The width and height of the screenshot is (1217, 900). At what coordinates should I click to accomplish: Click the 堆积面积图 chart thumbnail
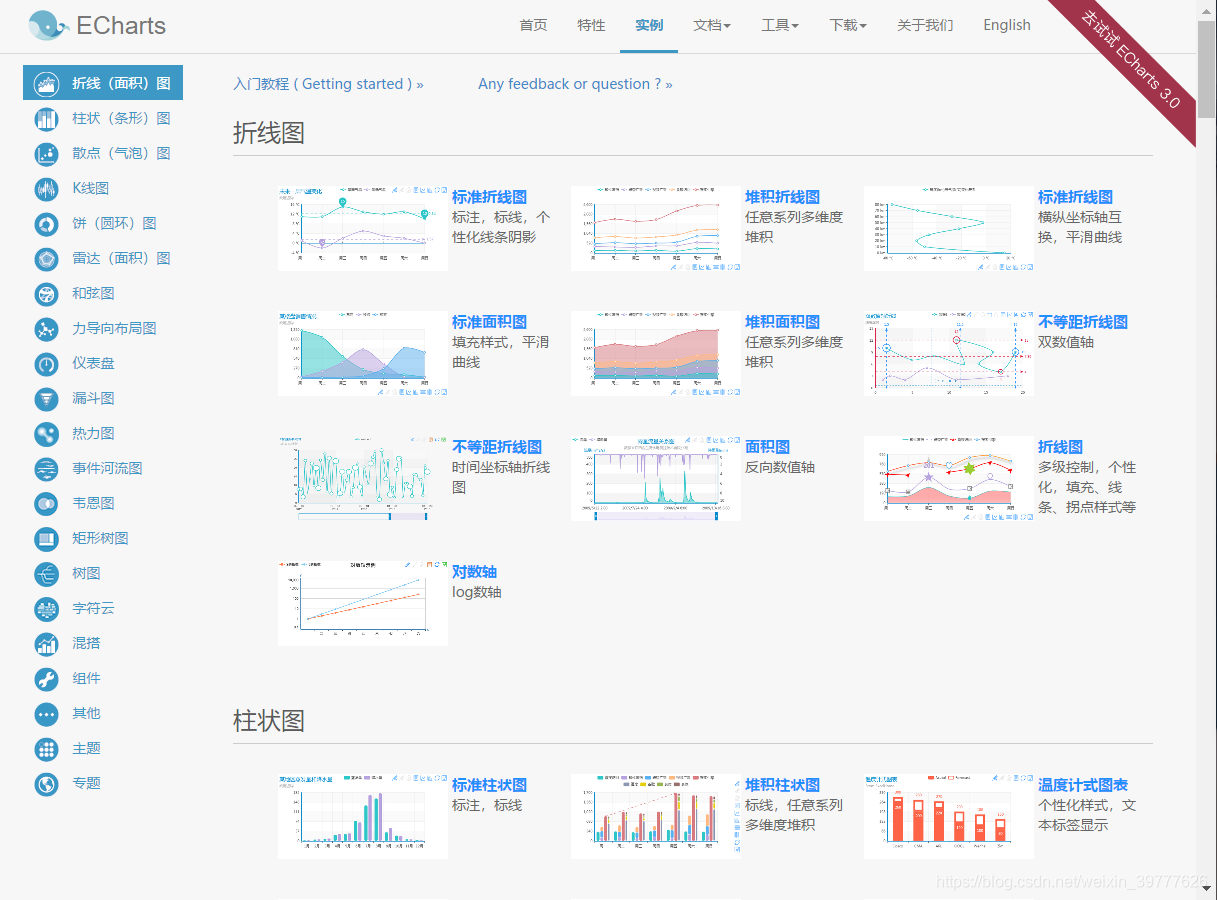(x=656, y=353)
